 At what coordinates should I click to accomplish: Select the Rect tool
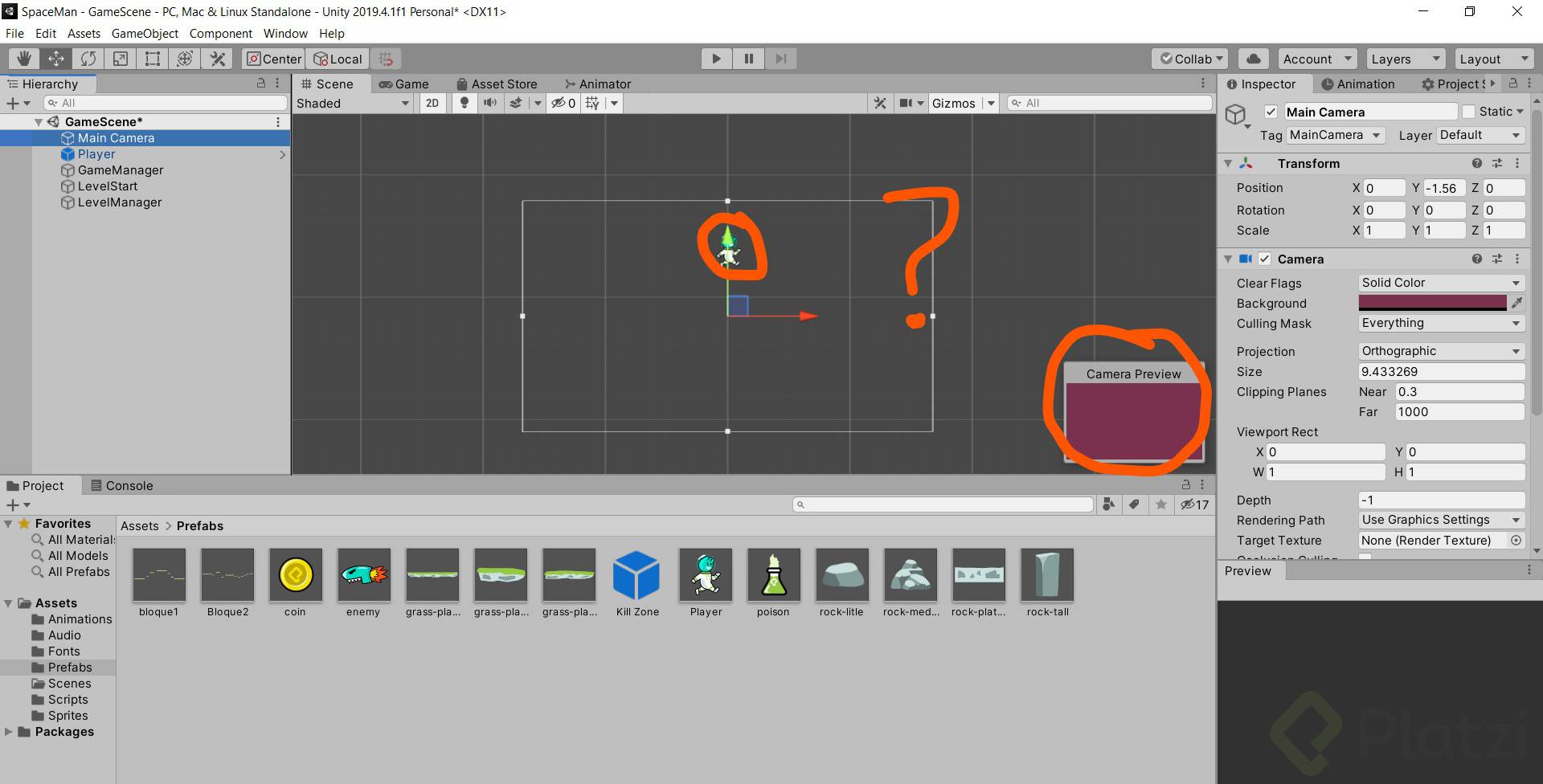click(153, 59)
